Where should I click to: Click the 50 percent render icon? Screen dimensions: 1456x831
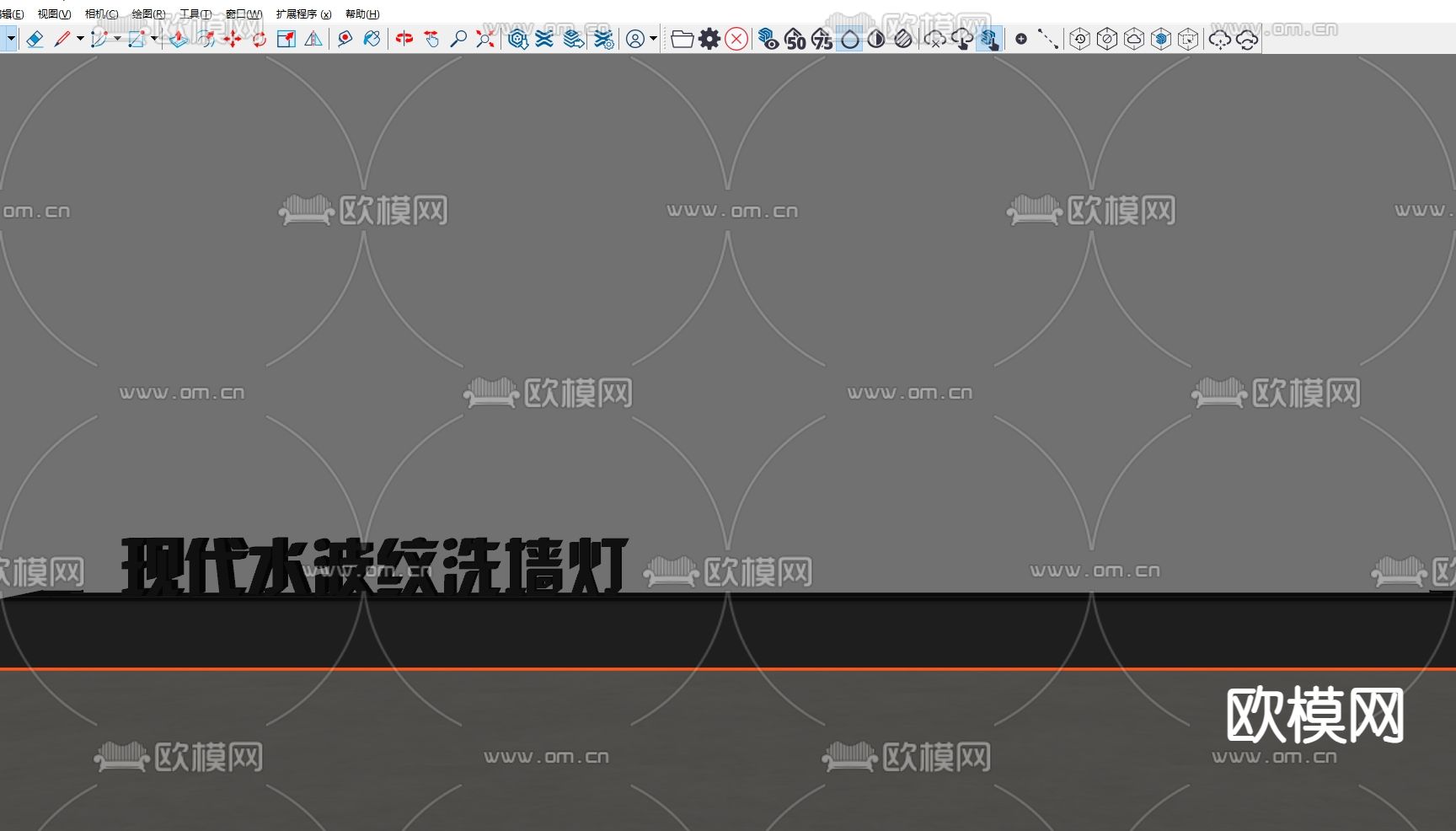[795, 39]
